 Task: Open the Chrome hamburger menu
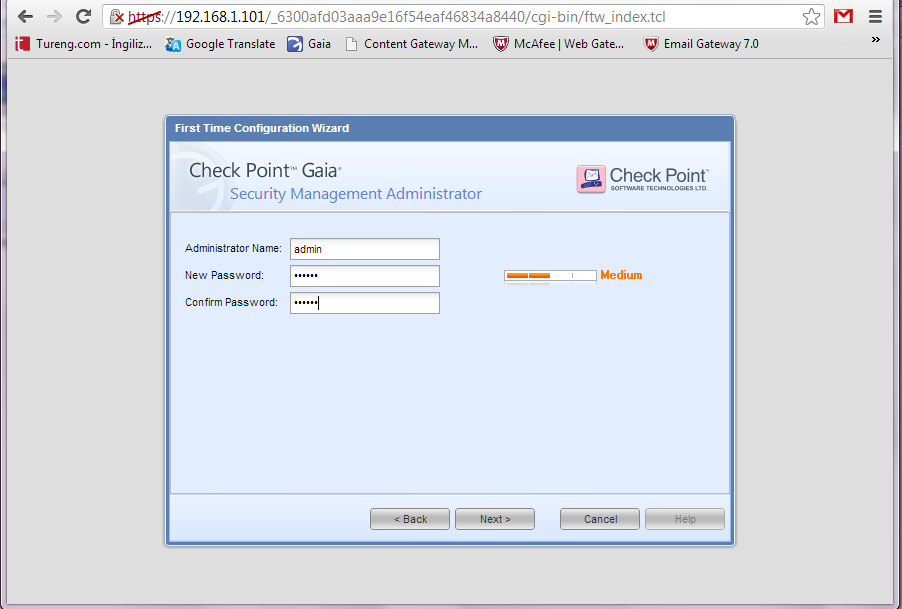[876, 17]
